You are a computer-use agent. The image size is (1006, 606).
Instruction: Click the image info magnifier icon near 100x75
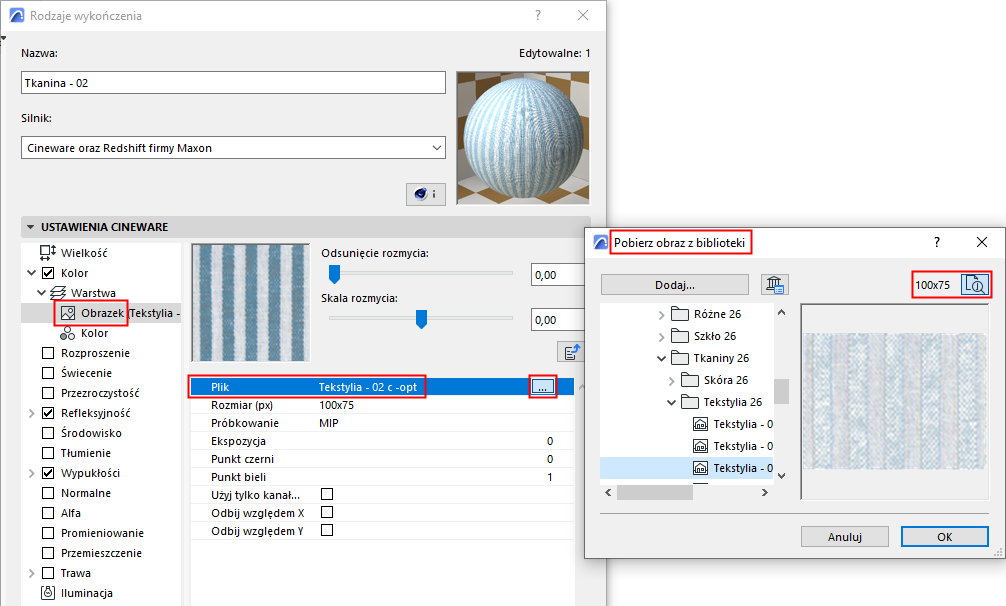pos(975,284)
